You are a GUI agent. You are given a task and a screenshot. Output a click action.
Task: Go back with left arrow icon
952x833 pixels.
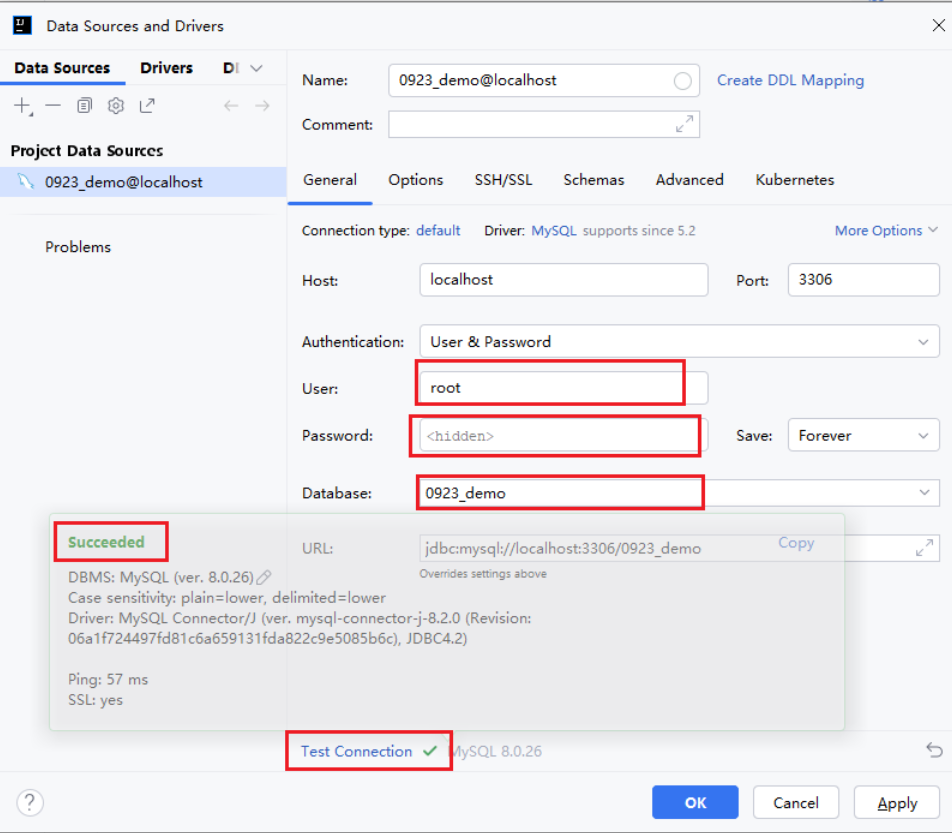click(231, 106)
